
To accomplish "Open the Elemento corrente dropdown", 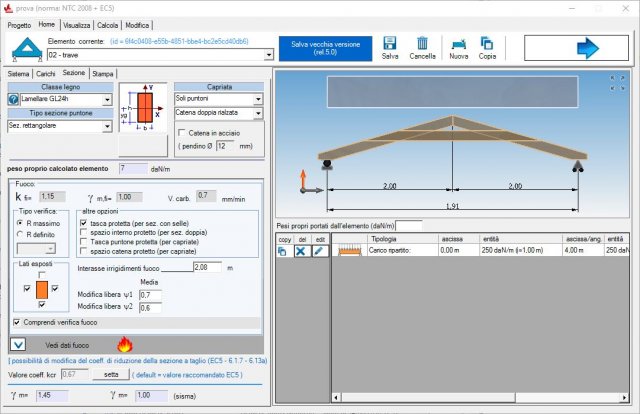I will pyautogui.click(x=269, y=55).
